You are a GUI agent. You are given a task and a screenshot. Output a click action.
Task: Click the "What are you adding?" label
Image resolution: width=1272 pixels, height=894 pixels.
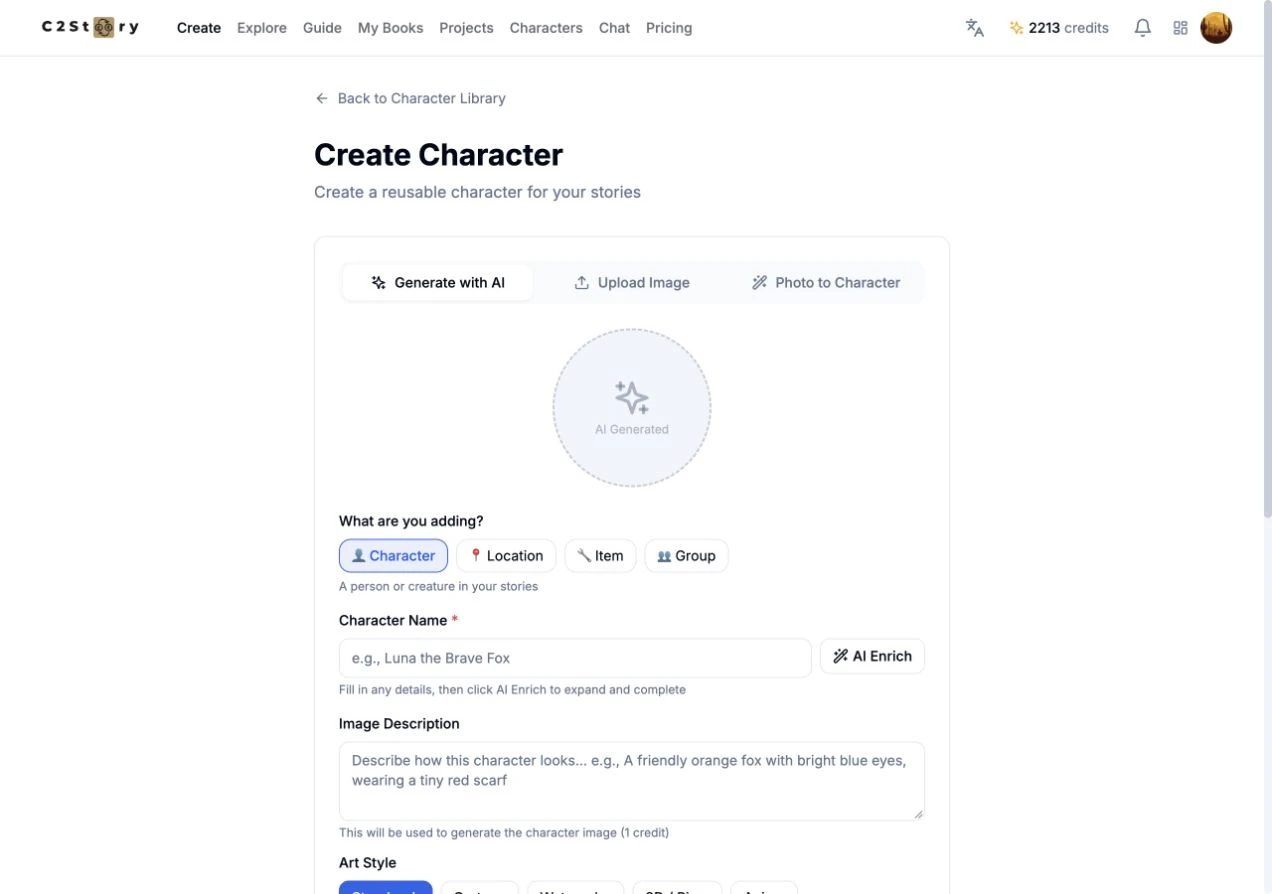click(x=411, y=521)
